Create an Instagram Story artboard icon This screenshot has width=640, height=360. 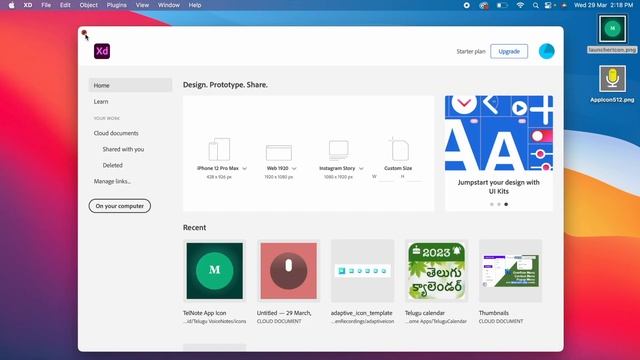[338, 150]
